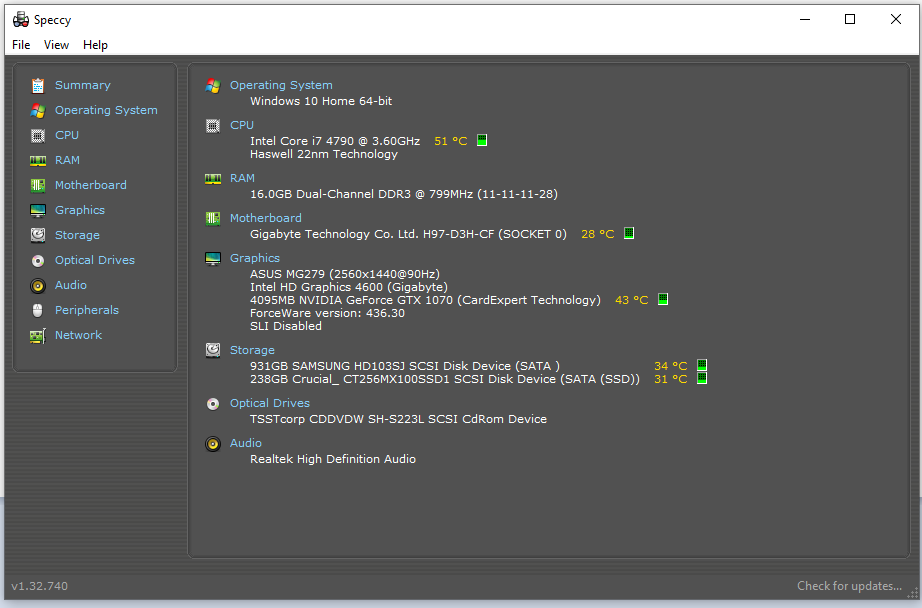Click the monitor icon beside Graphics heading
This screenshot has height=608, width=922.
(x=213, y=259)
